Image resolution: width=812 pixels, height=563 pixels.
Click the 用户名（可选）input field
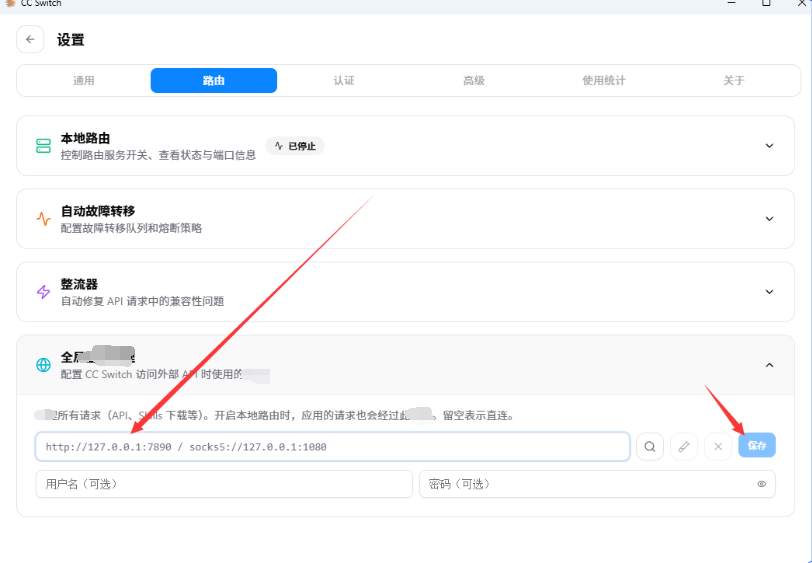click(x=224, y=484)
